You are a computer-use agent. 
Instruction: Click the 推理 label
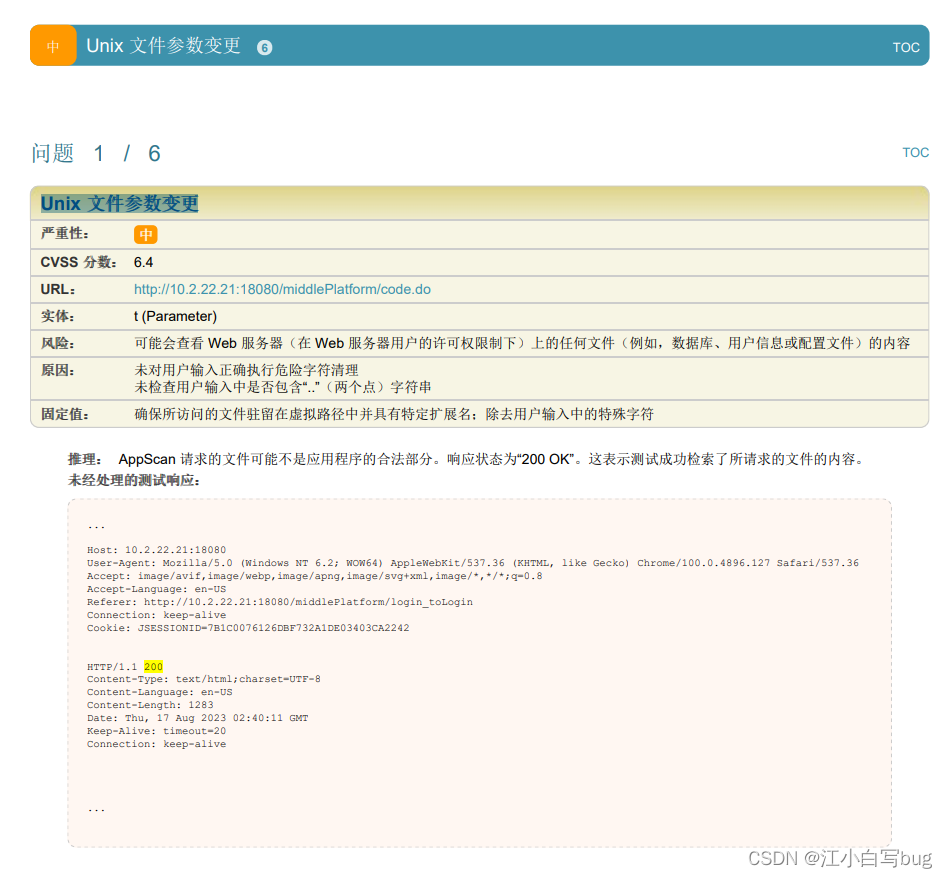point(85,459)
